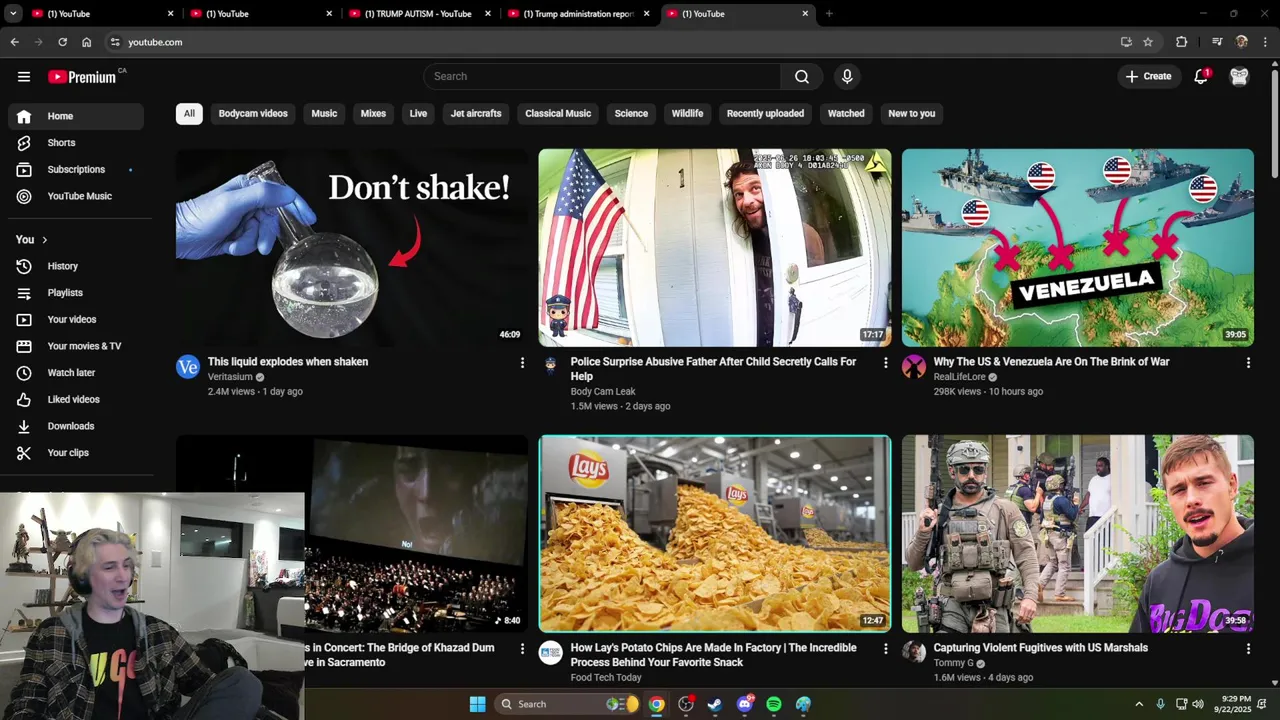Select the Wildlife filter chip
Screen dimensions: 1280x720
click(687, 113)
